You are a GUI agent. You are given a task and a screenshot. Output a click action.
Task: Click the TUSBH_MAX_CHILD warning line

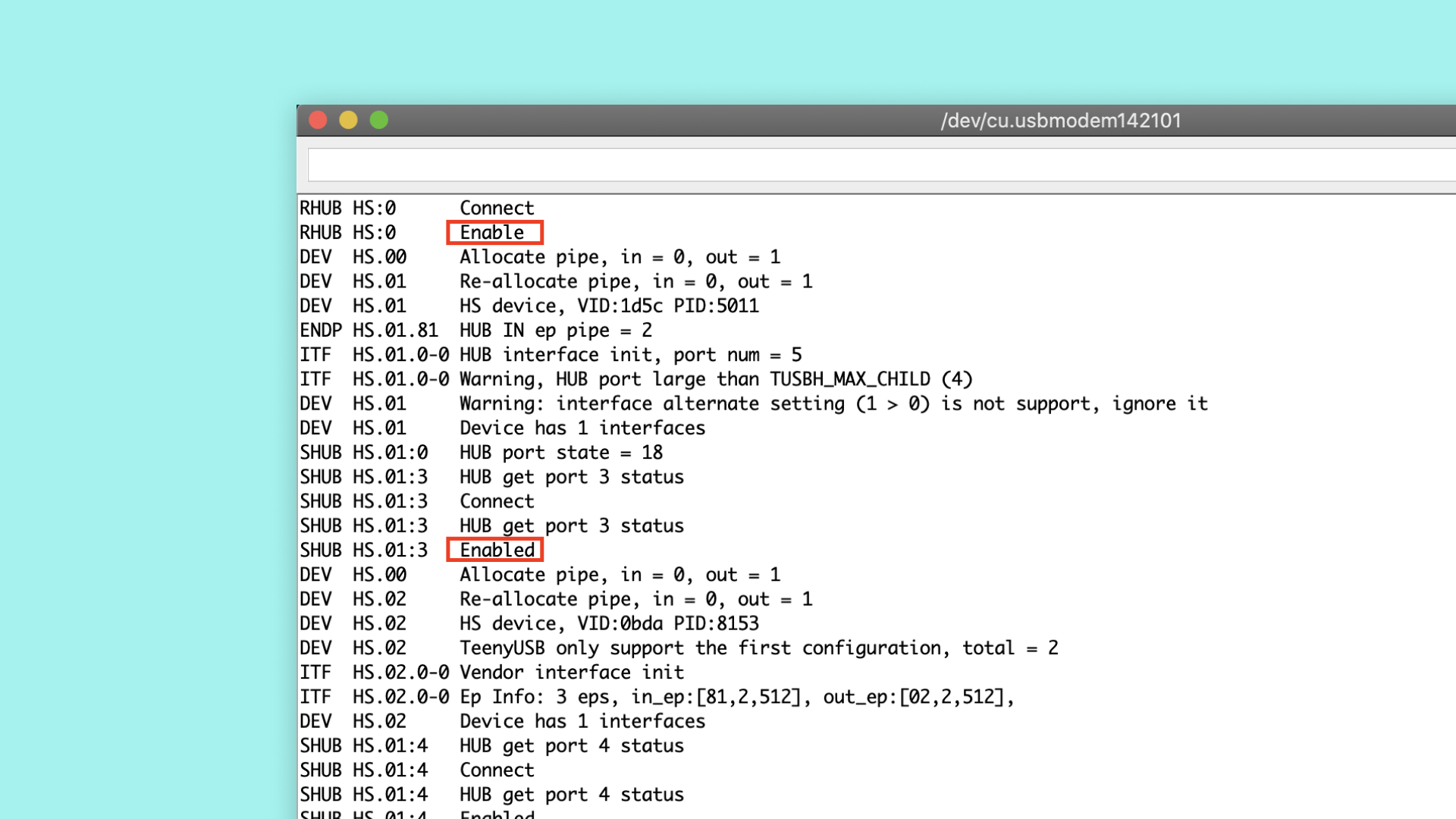(715, 379)
